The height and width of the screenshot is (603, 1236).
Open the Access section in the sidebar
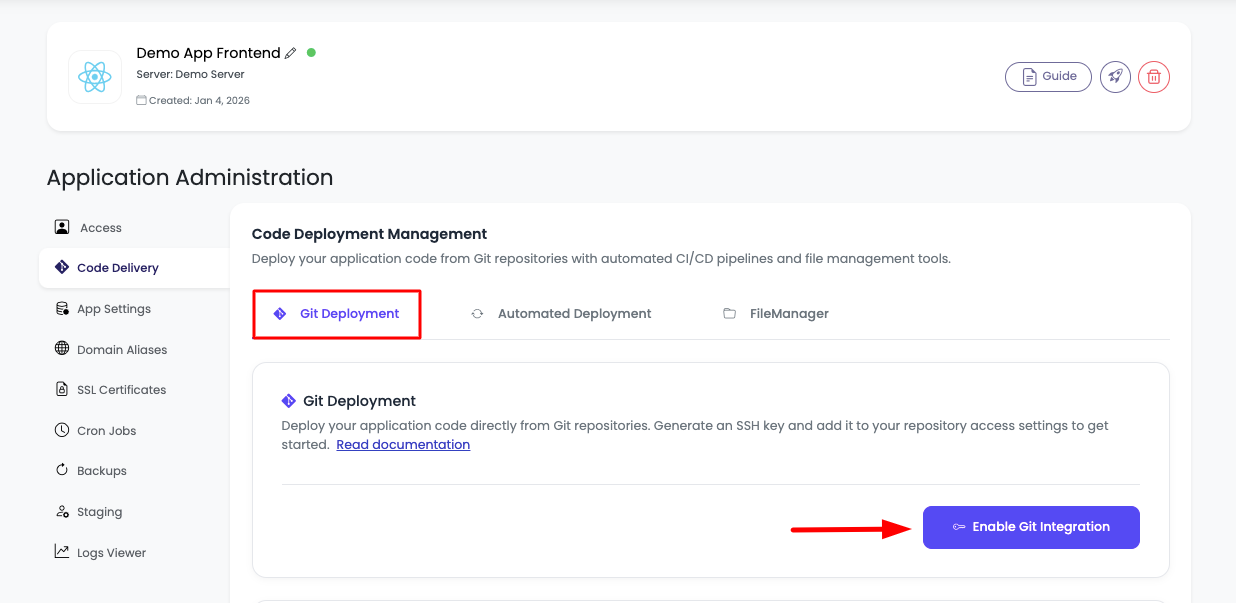(100, 227)
